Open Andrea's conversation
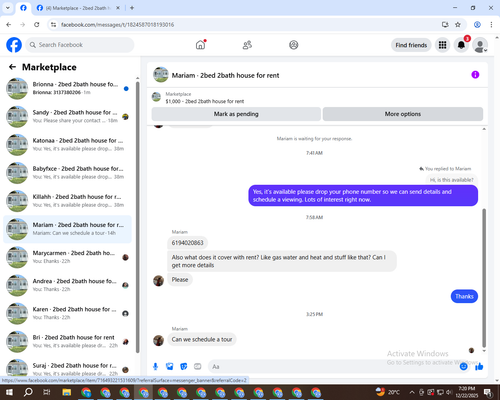Screen dimensions: 500x400 tap(67, 285)
